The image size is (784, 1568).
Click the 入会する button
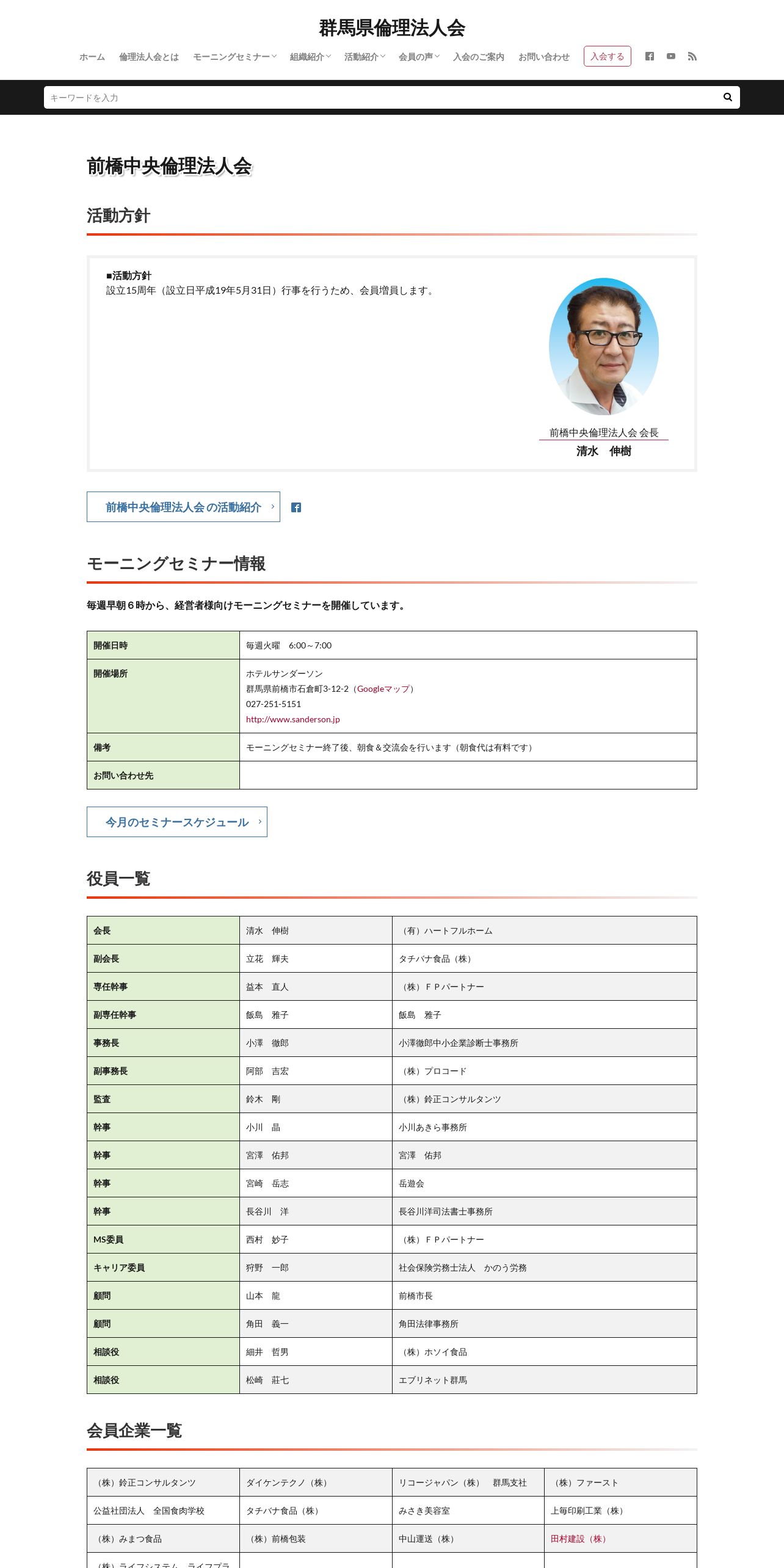tap(607, 56)
